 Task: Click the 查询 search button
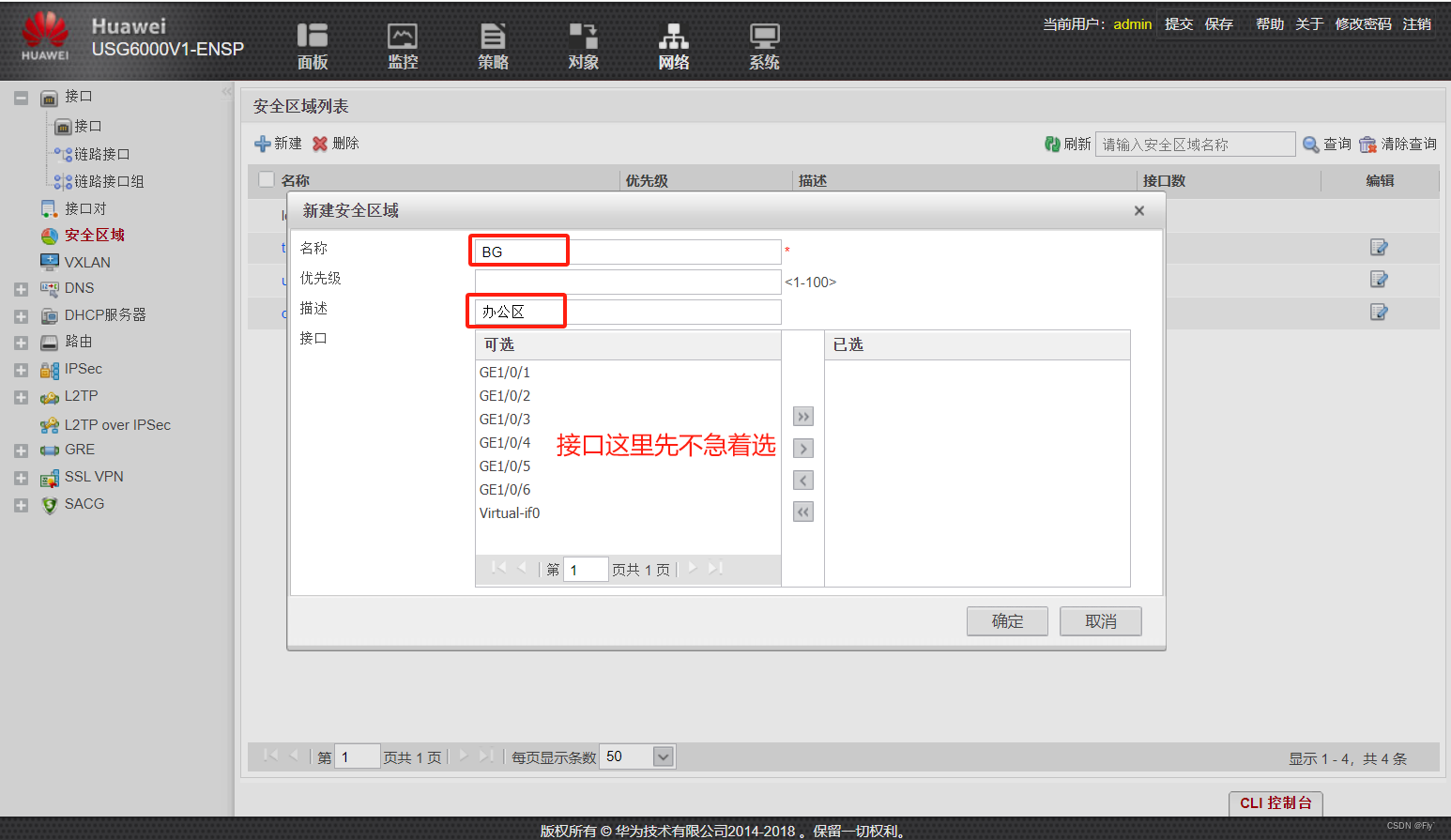[1327, 144]
